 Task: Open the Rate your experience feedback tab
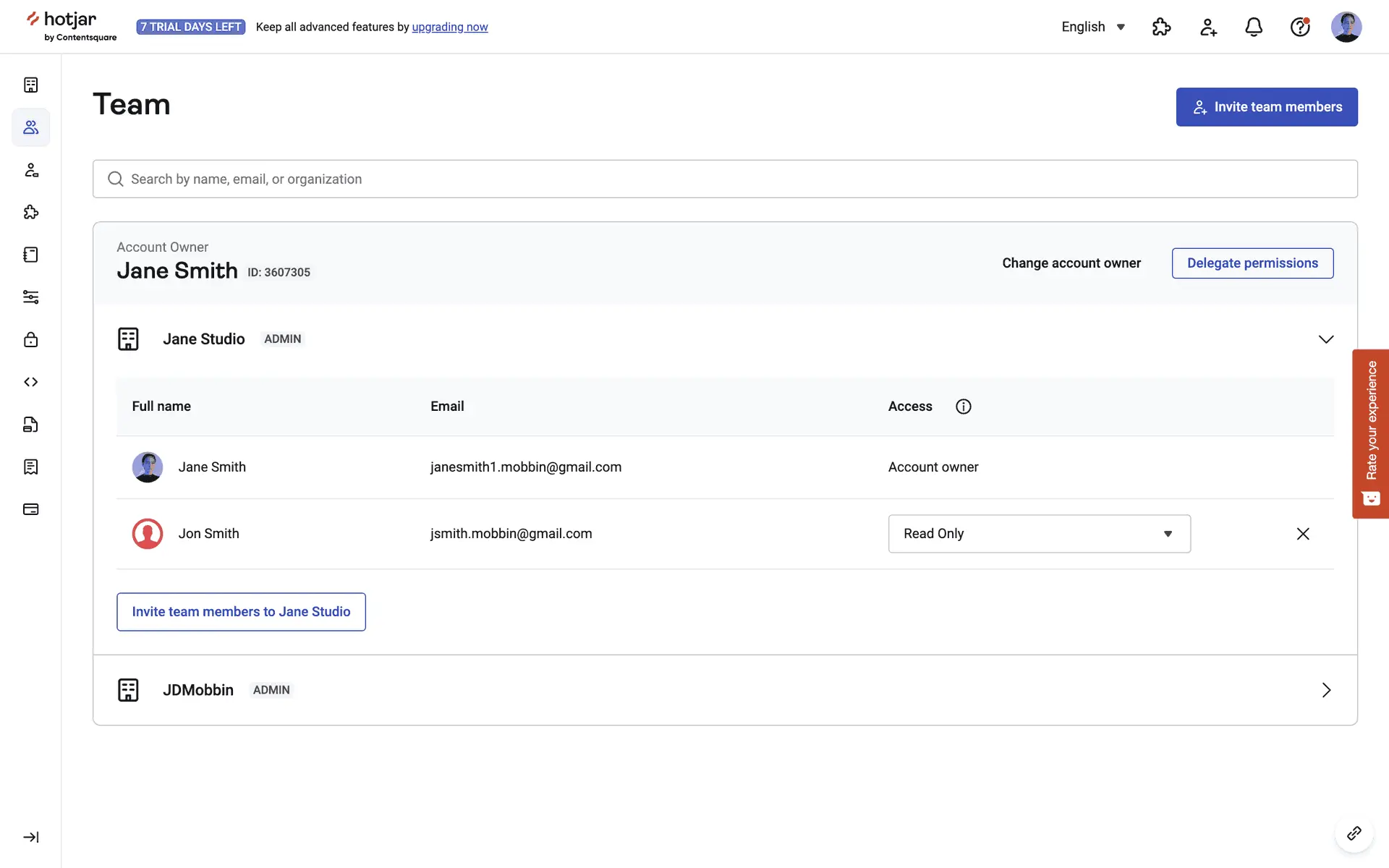coord(1370,433)
